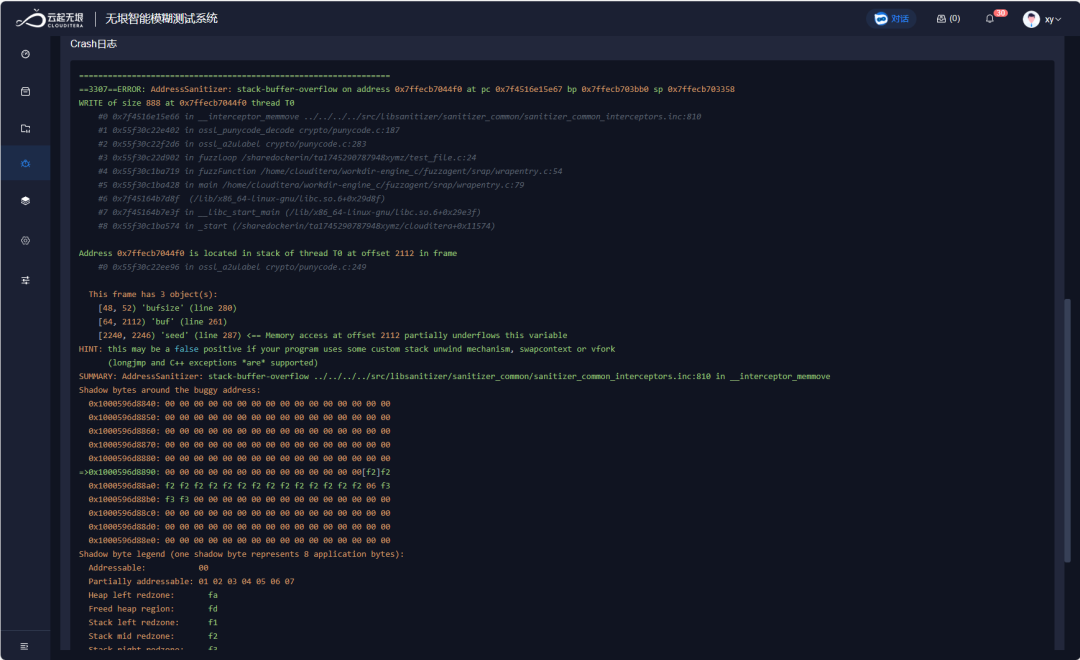The height and width of the screenshot is (660, 1080).
Task: Open the 对话 chat button
Action: [x=891, y=19]
